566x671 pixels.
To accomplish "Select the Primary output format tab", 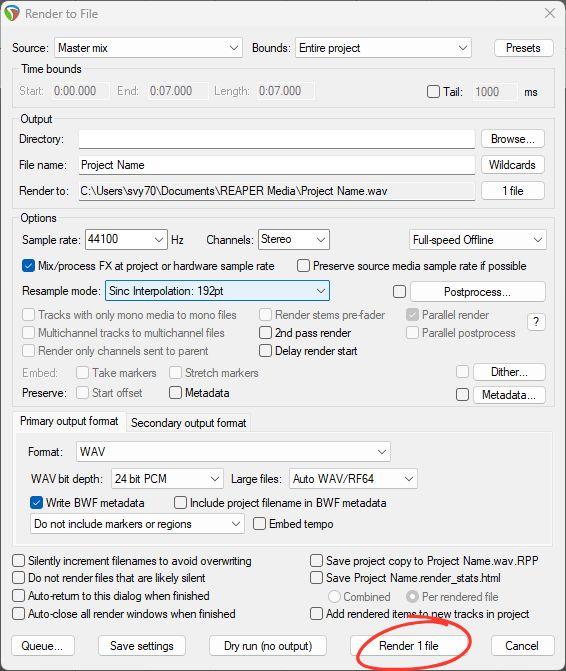I will (69, 421).
